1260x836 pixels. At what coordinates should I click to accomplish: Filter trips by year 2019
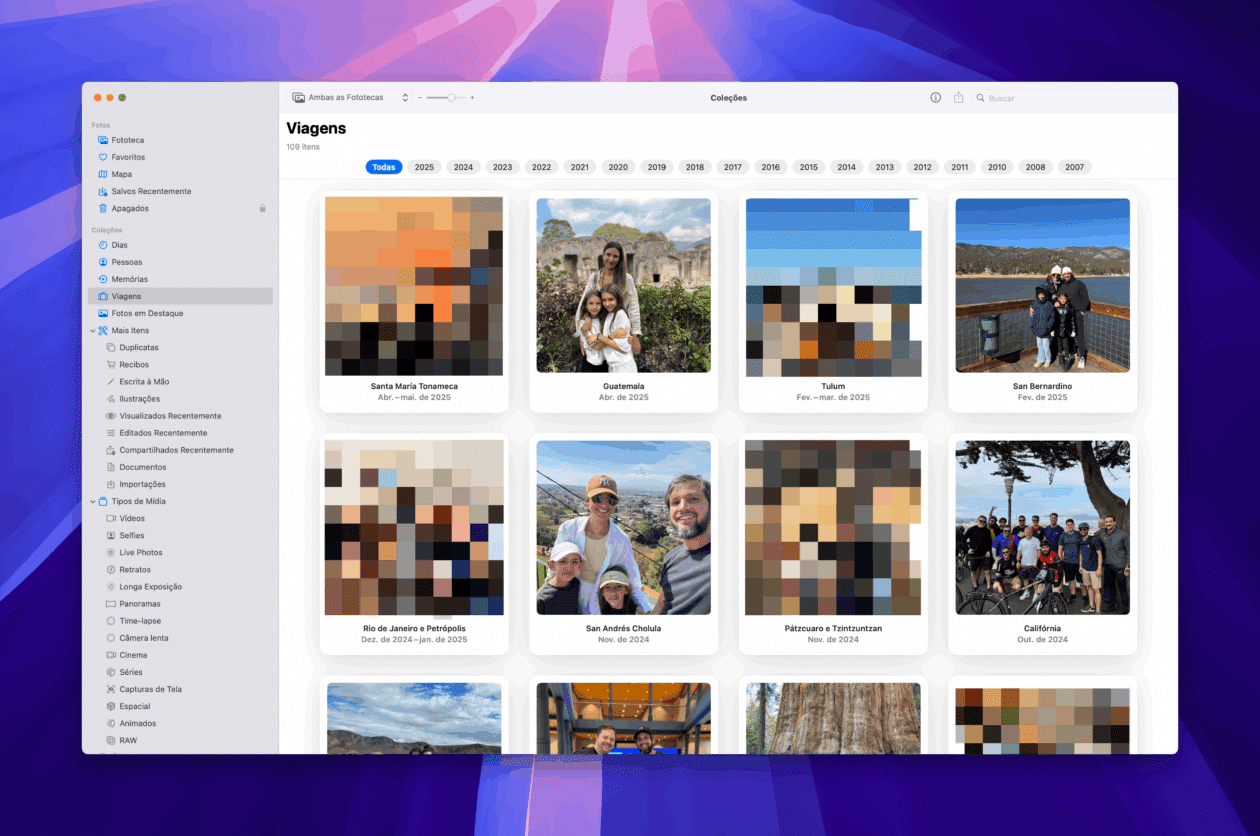(657, 167)
